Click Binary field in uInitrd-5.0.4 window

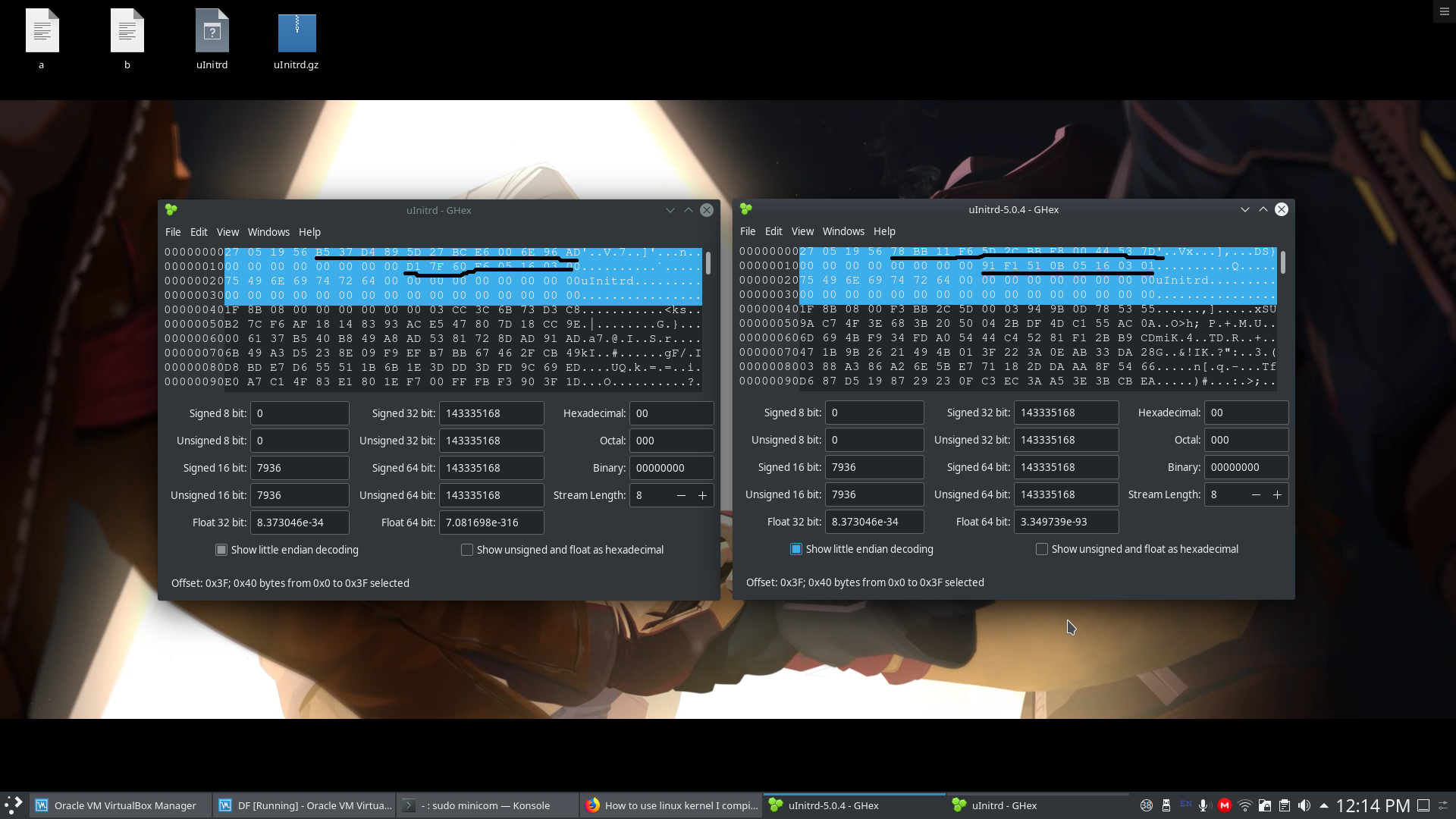tap(1246, 467)
